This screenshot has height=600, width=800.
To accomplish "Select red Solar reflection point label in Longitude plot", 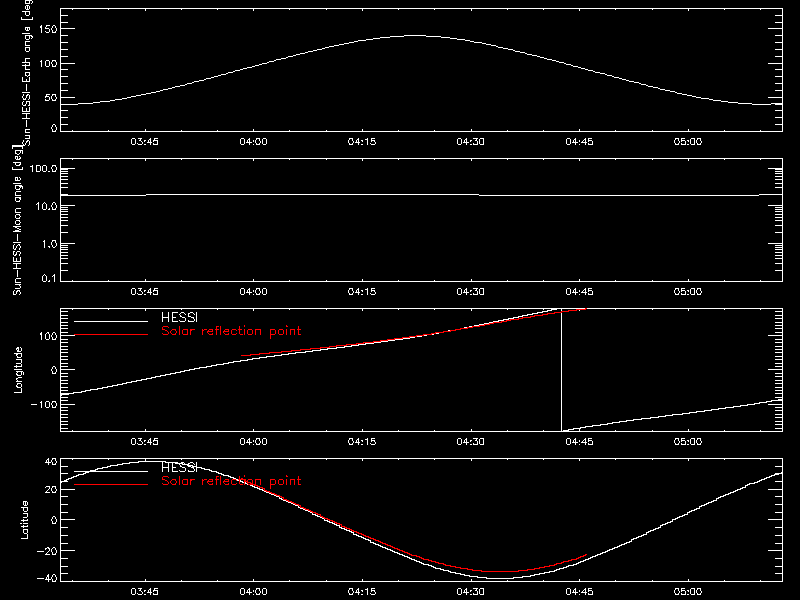I will coord(231,331).
